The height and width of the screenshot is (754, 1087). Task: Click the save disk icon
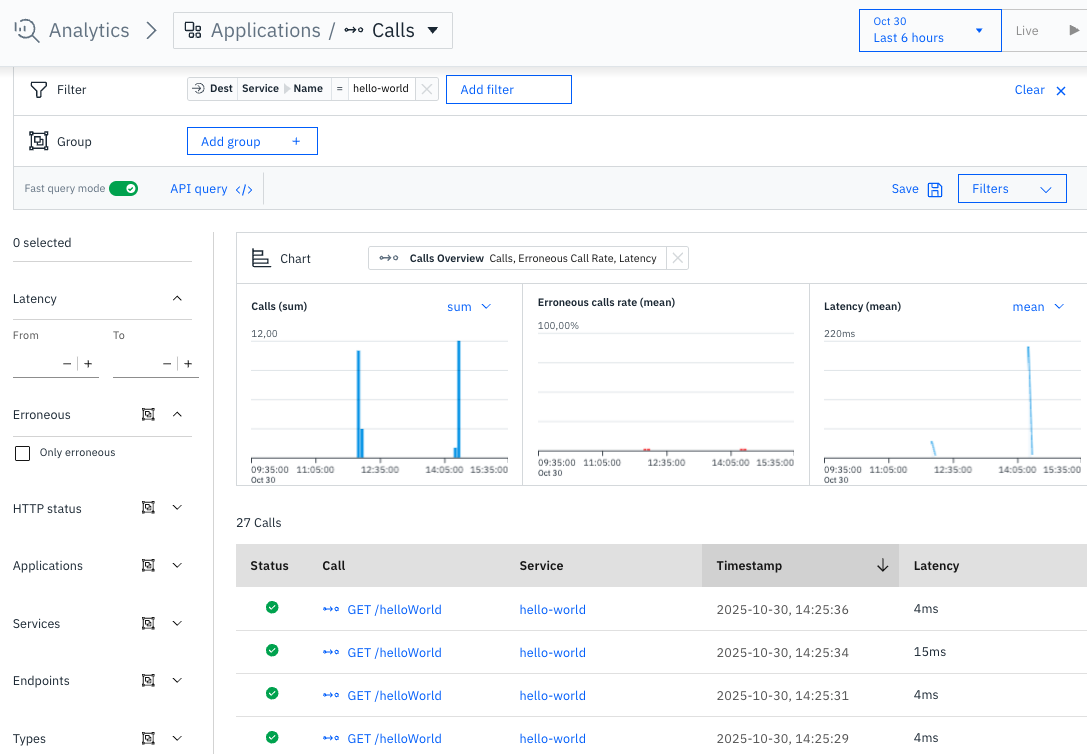click(935, 189)
